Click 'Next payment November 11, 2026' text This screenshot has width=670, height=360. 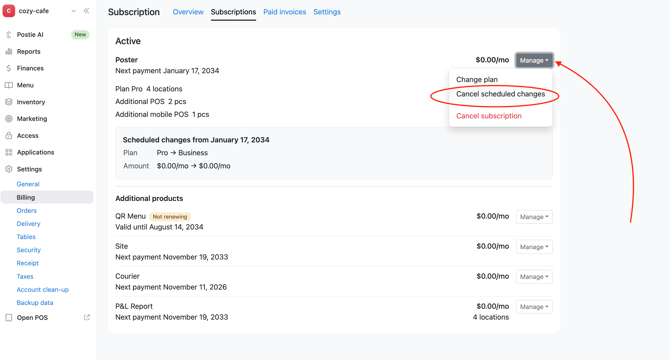pos(171,287)
